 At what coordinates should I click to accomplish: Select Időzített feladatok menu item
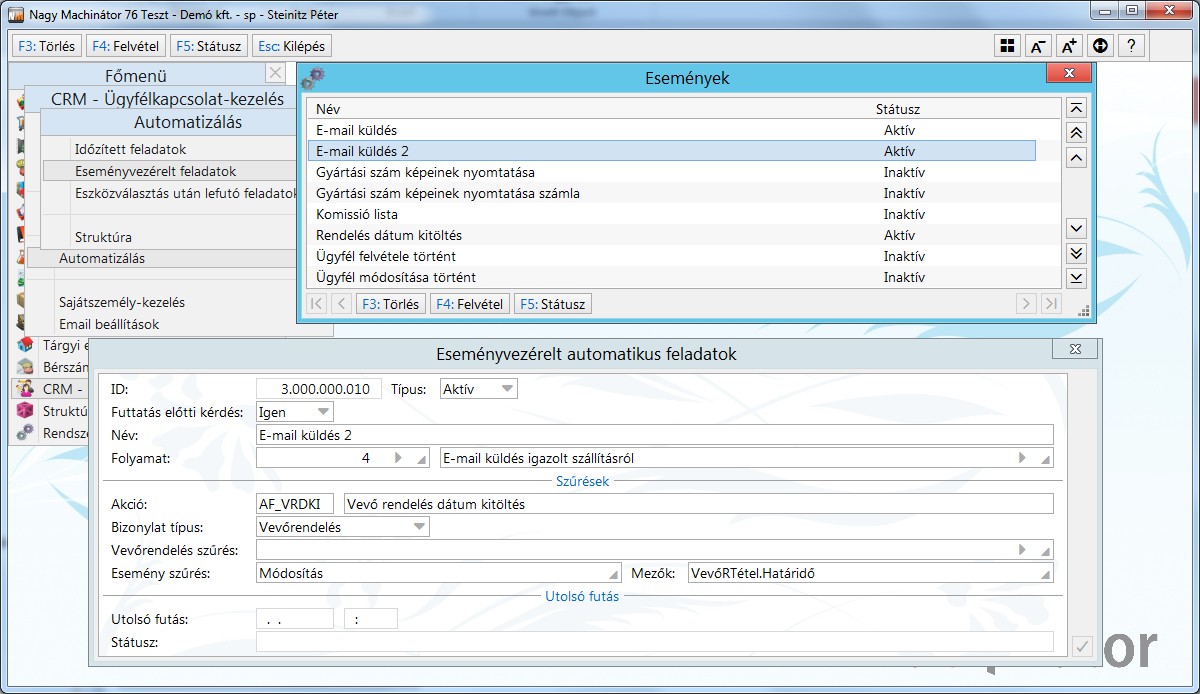(x=130, y=149)
